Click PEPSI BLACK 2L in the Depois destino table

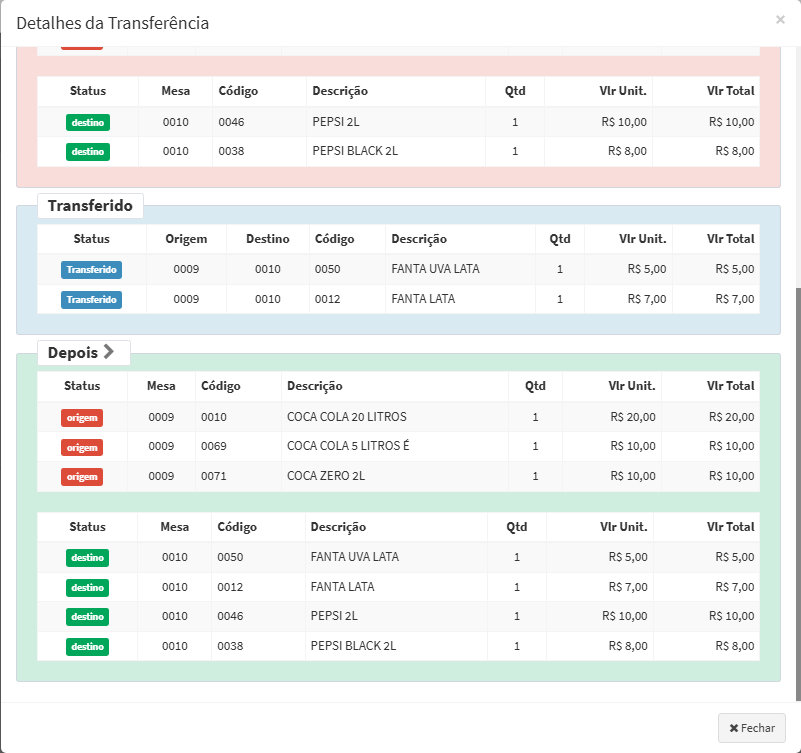tap(353, 646)
